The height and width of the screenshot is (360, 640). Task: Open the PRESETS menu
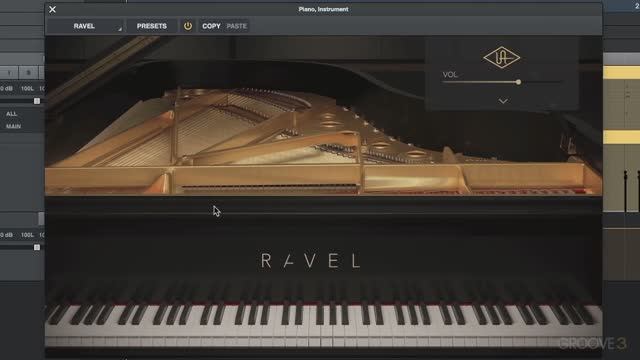tap(151, 26)
